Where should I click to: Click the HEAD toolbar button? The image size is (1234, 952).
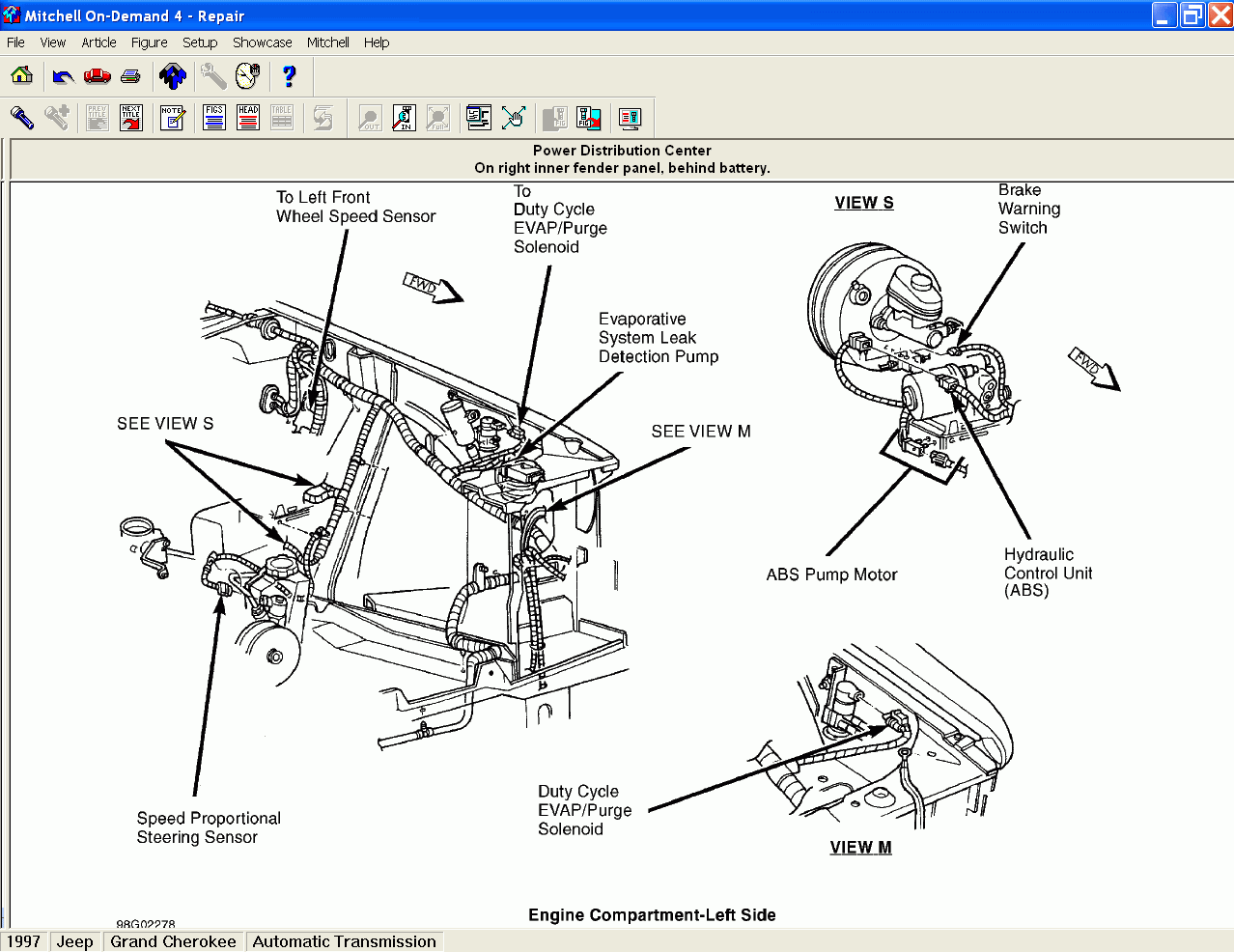point(248,118)
